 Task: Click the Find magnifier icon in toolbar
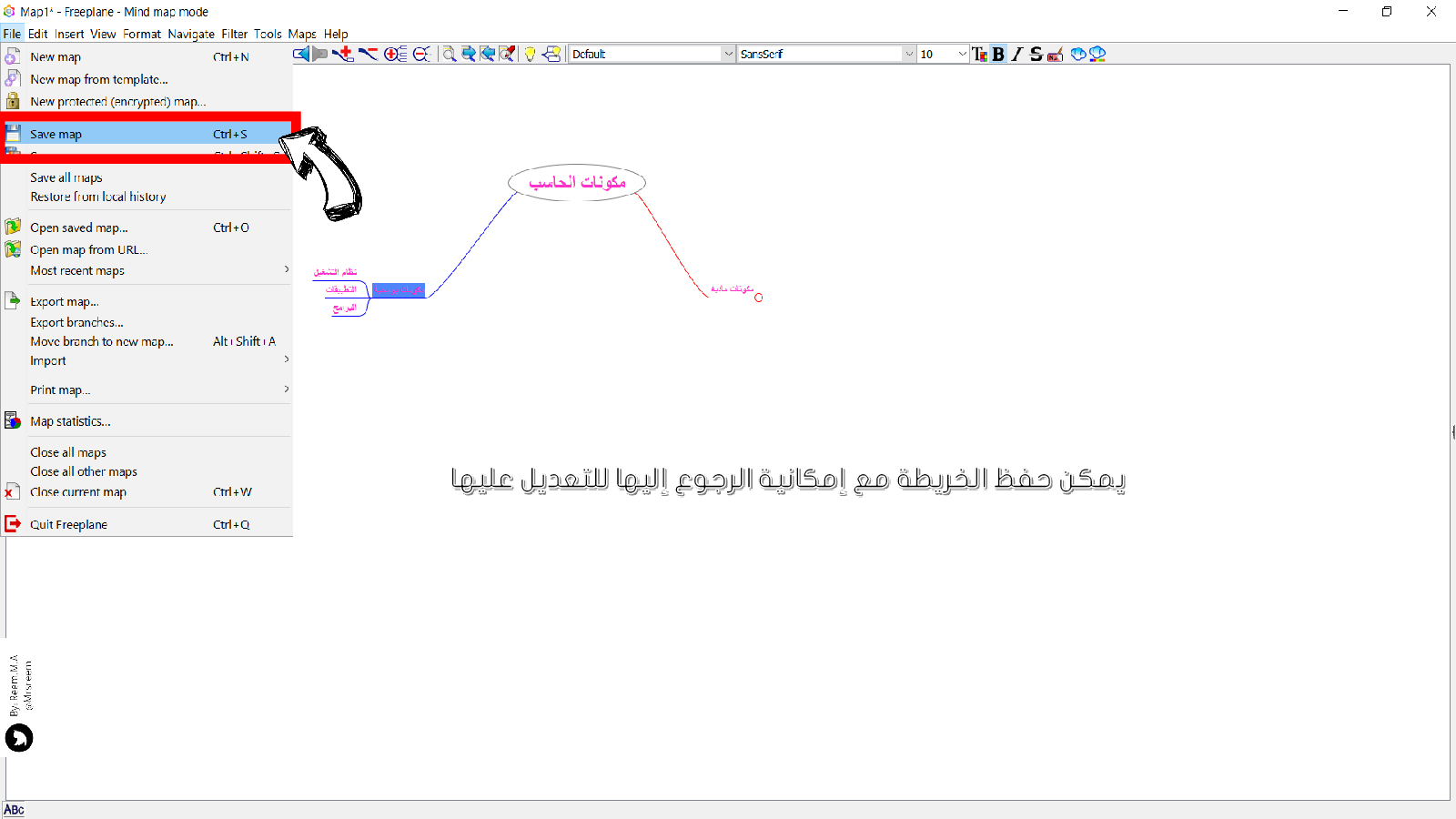point(449,55)
